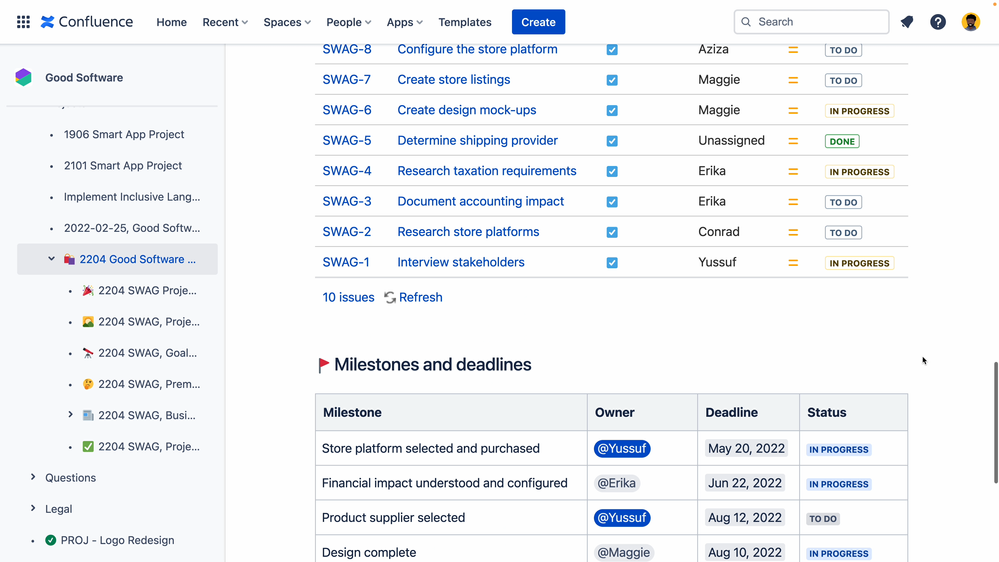Toggle the checkbox in the SWAG-6 row
Screen dimensions: 999x562
click(612, 111)
